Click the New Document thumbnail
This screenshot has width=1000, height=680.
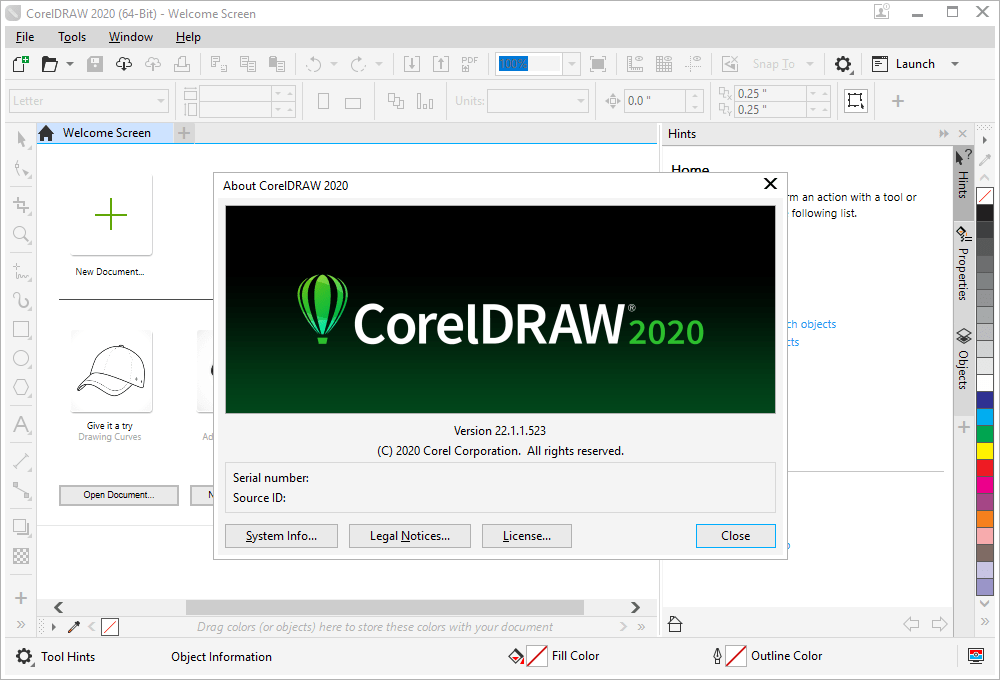(x=111, y=215)
